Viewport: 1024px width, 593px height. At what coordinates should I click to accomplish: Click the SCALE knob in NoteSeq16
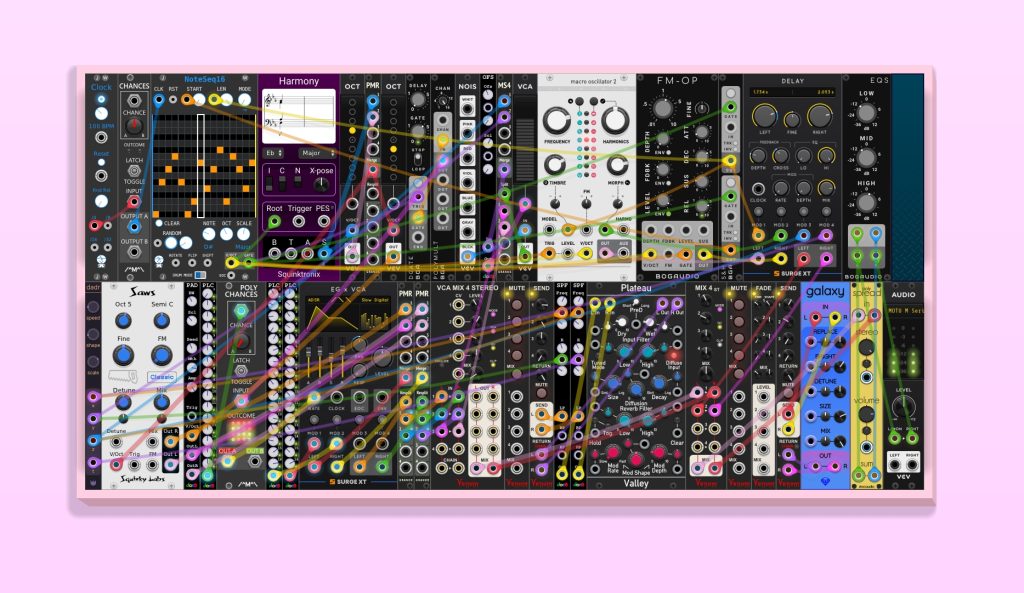[x=244, y=234]
